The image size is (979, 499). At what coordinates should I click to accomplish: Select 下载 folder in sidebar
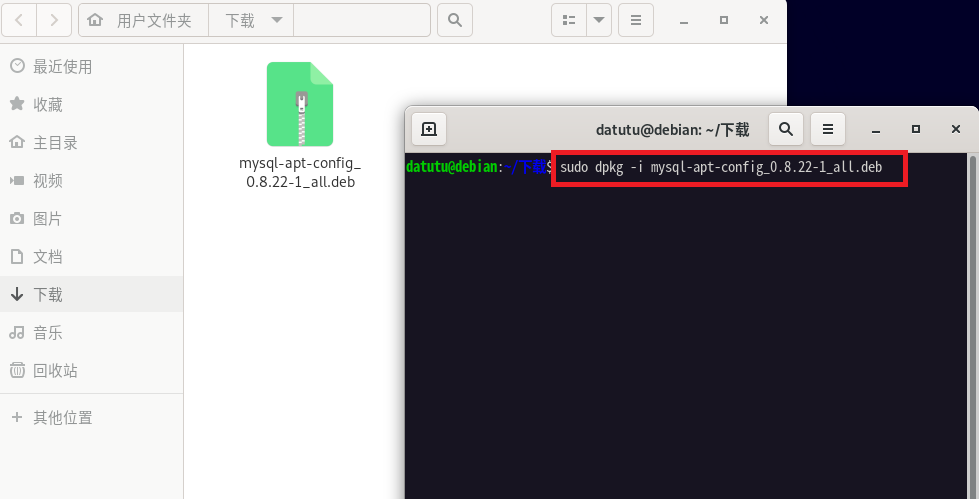[x=92, y=294]
